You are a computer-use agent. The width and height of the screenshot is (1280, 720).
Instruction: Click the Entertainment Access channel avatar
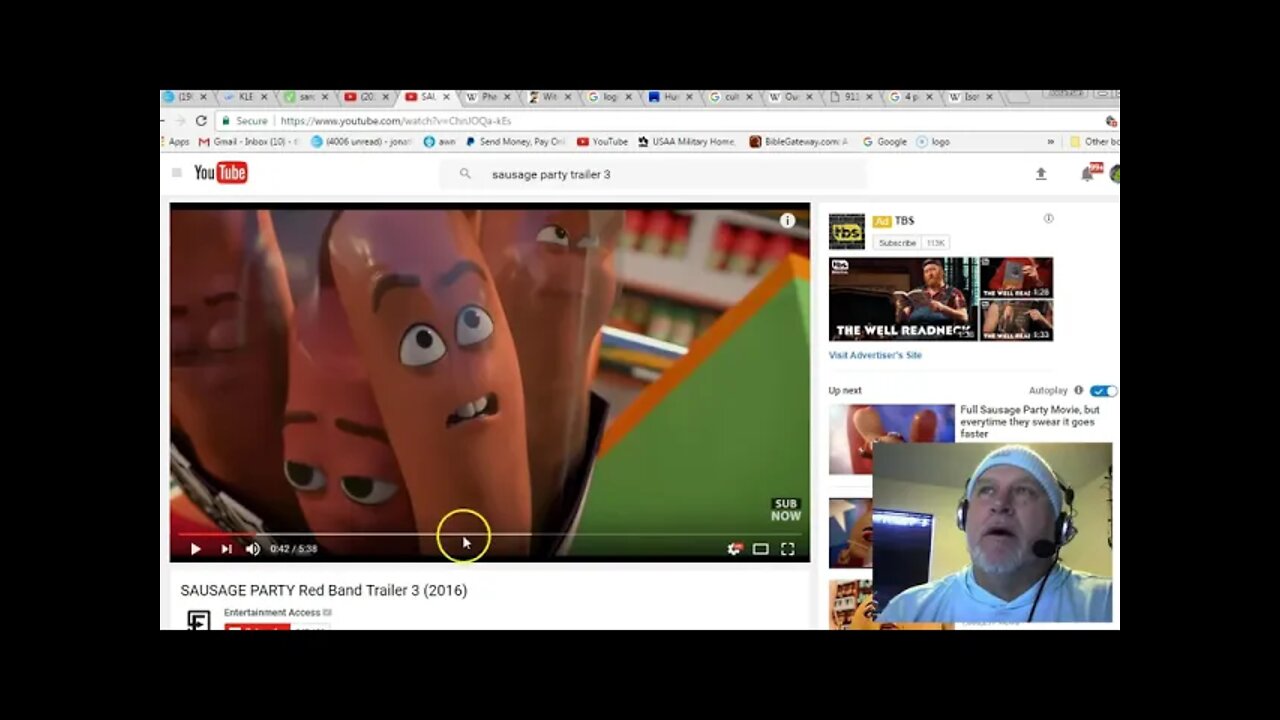point(199,620)
